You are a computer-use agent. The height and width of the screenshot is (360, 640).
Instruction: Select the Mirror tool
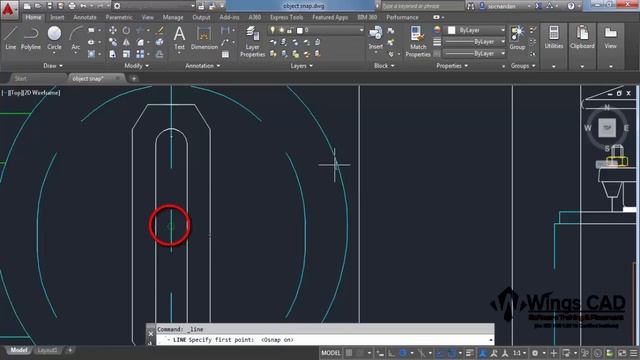(126, 42)
